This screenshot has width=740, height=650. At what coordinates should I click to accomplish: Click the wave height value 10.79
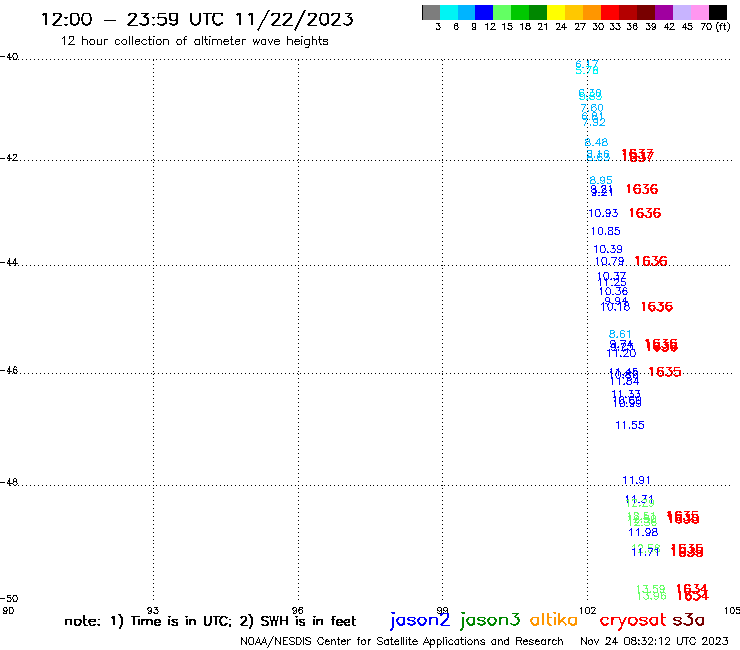(609, 262)
